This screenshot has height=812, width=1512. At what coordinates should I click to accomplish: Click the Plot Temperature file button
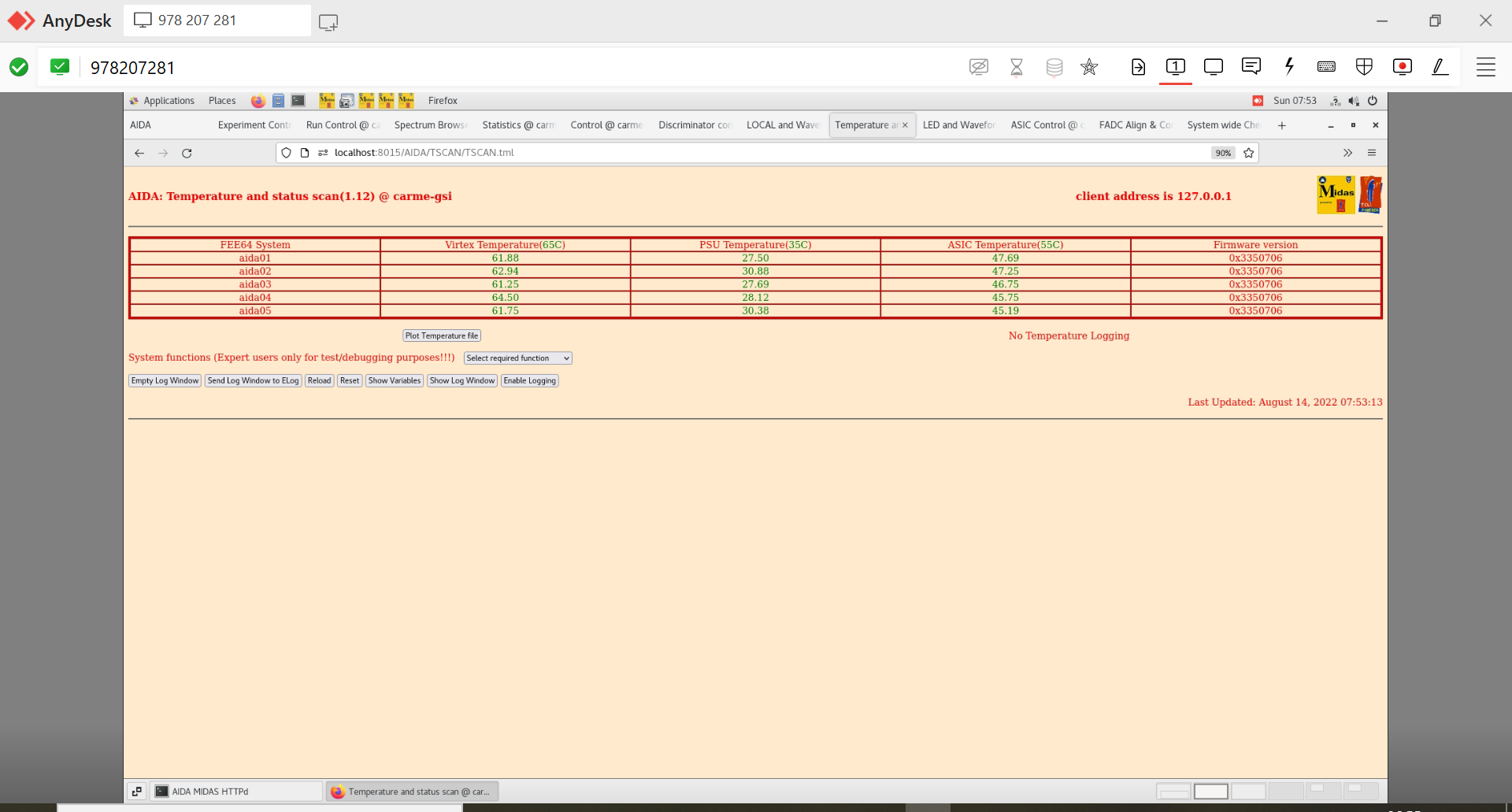tap(441, 336)
